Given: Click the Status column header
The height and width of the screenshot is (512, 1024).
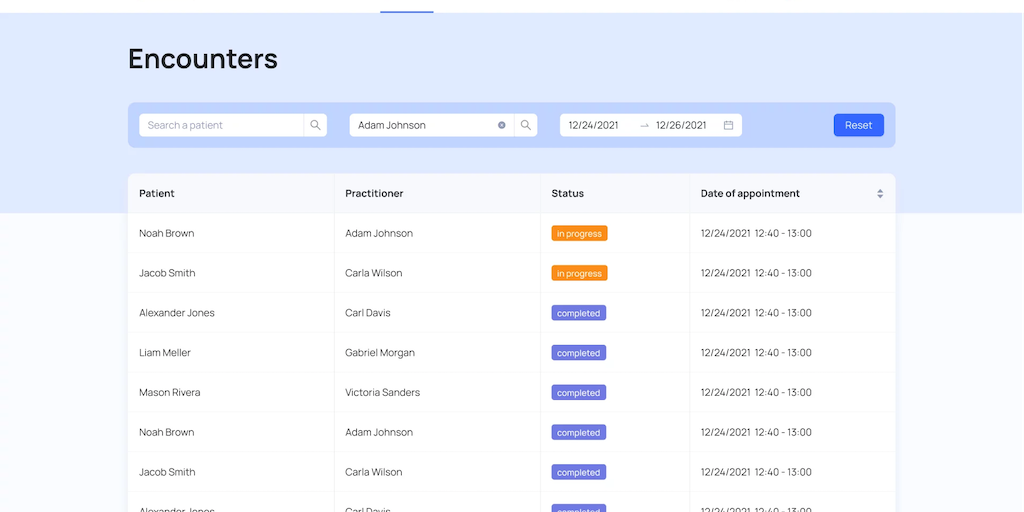Looking at the screenshot, I should pyautogui.click(x=567, y=194).
